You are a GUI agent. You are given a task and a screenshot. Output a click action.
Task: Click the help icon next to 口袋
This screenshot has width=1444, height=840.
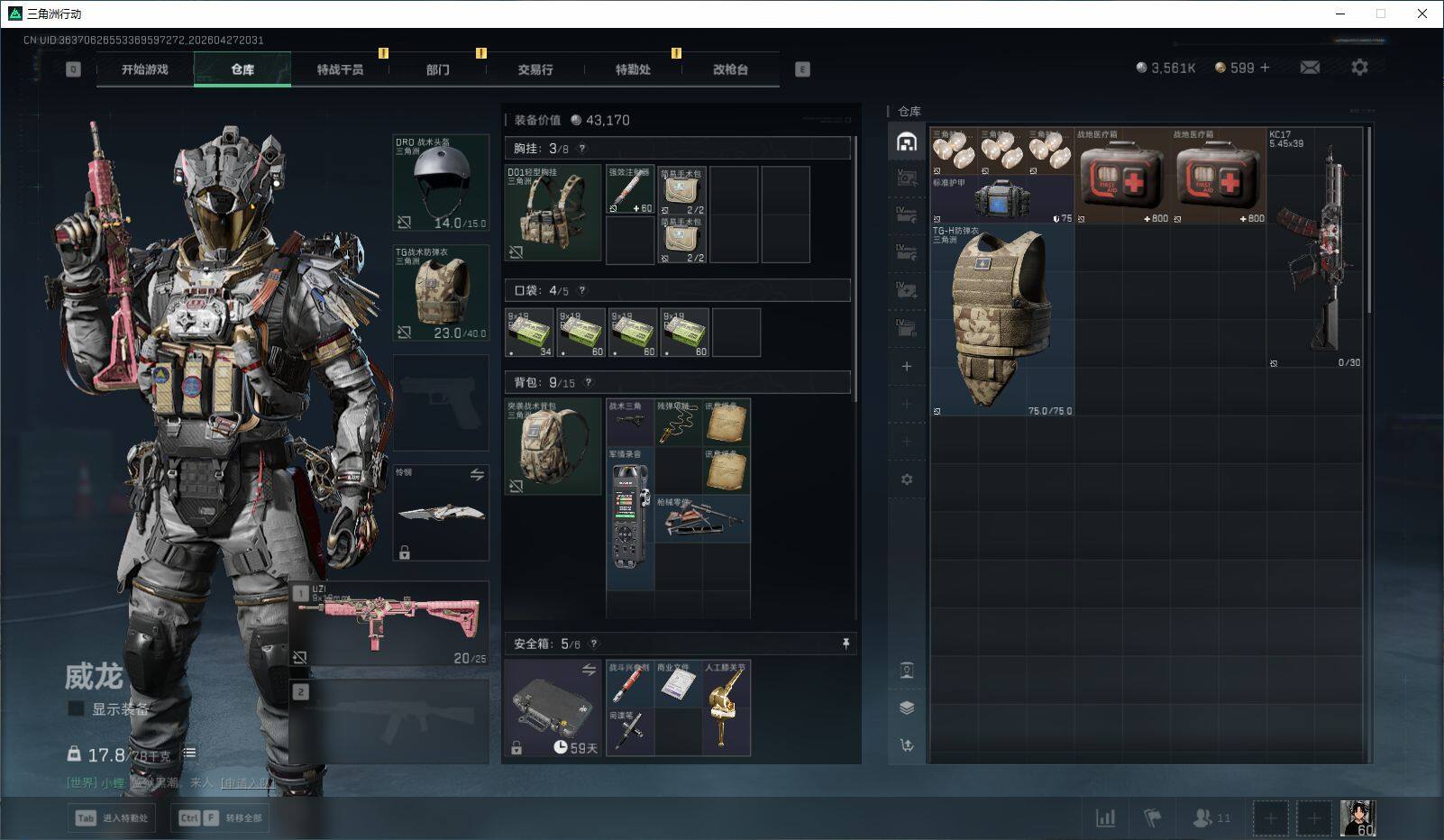581,290
